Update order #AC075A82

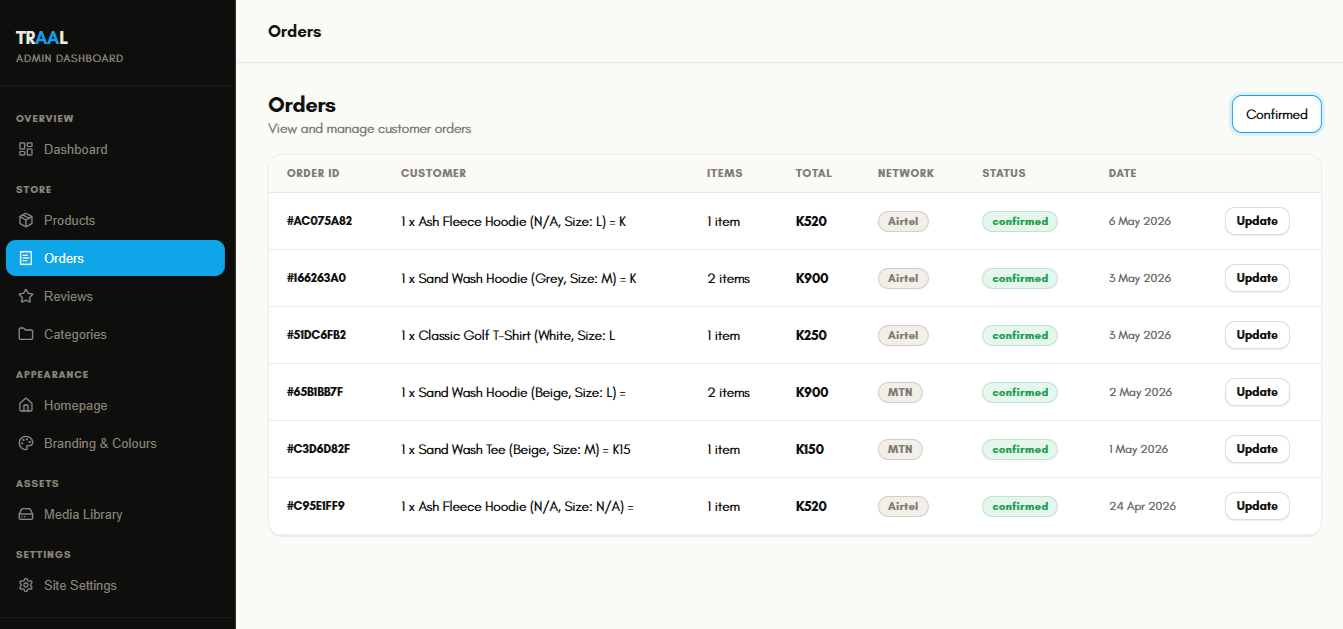point(1257,221)
